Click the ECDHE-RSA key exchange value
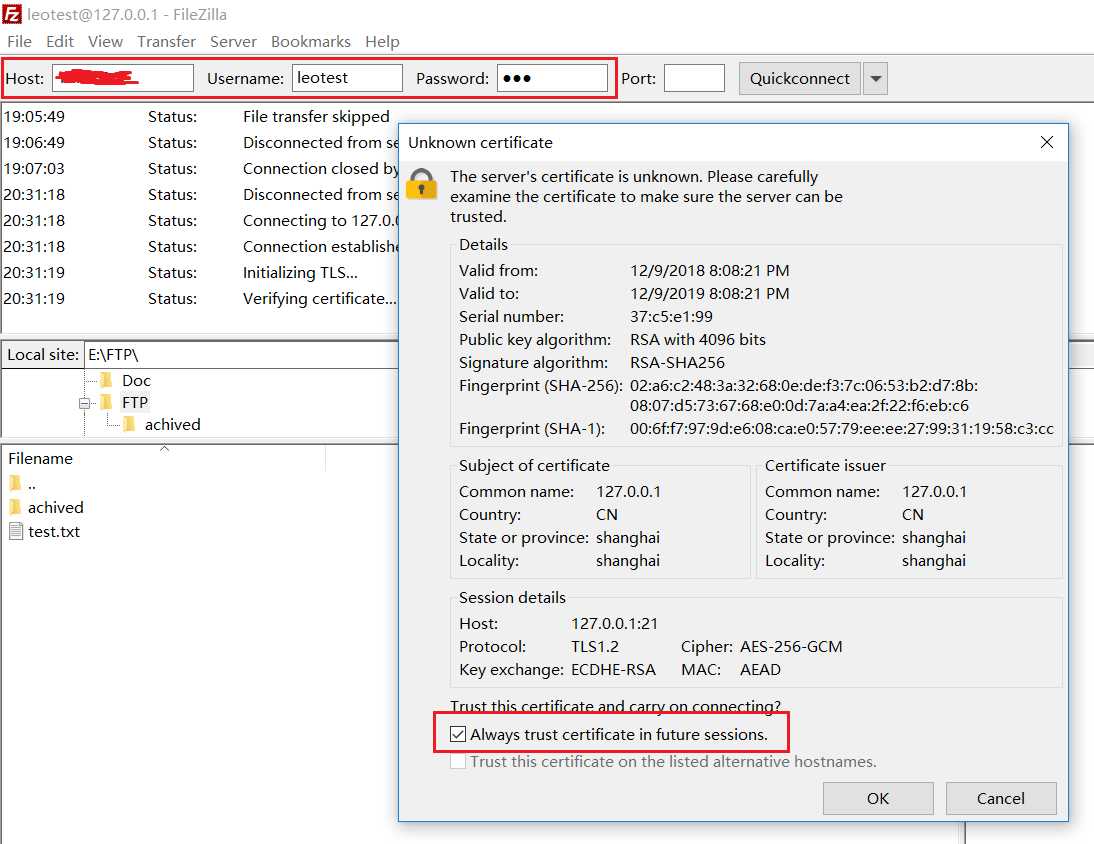 613,670
